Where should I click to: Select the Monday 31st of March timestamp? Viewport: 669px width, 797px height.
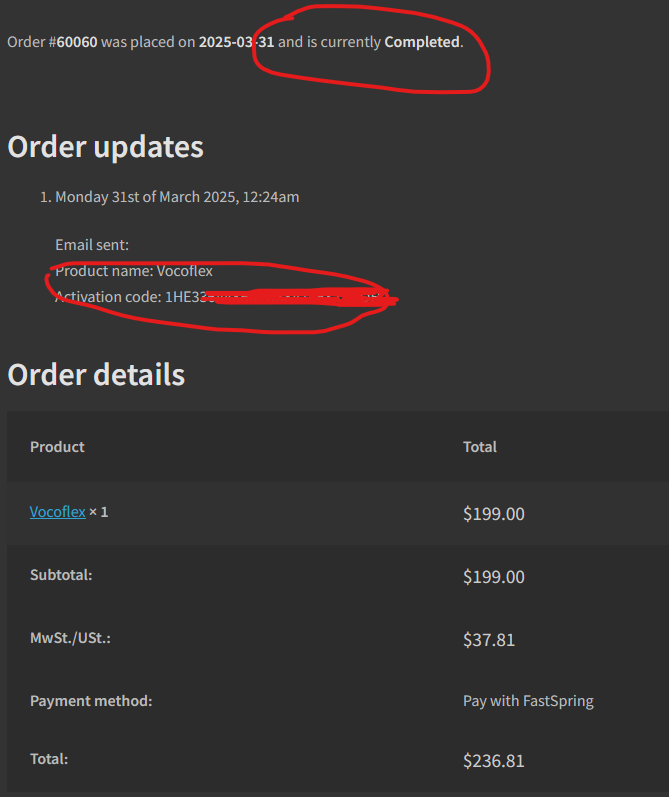click(x=177, y=197)
